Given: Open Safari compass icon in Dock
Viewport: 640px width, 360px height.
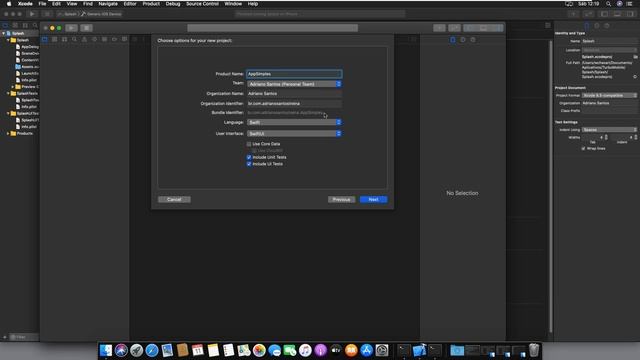Looking at the screenshot, I should click(152, 350).
